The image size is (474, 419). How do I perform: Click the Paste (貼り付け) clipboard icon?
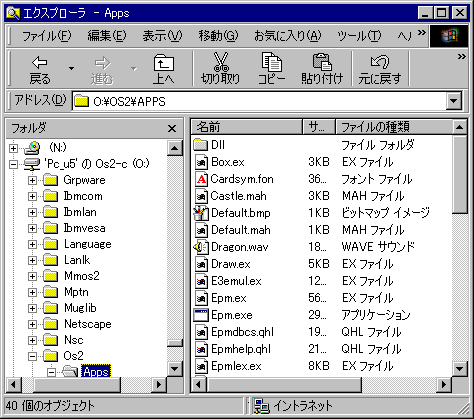tap(322, 62)
